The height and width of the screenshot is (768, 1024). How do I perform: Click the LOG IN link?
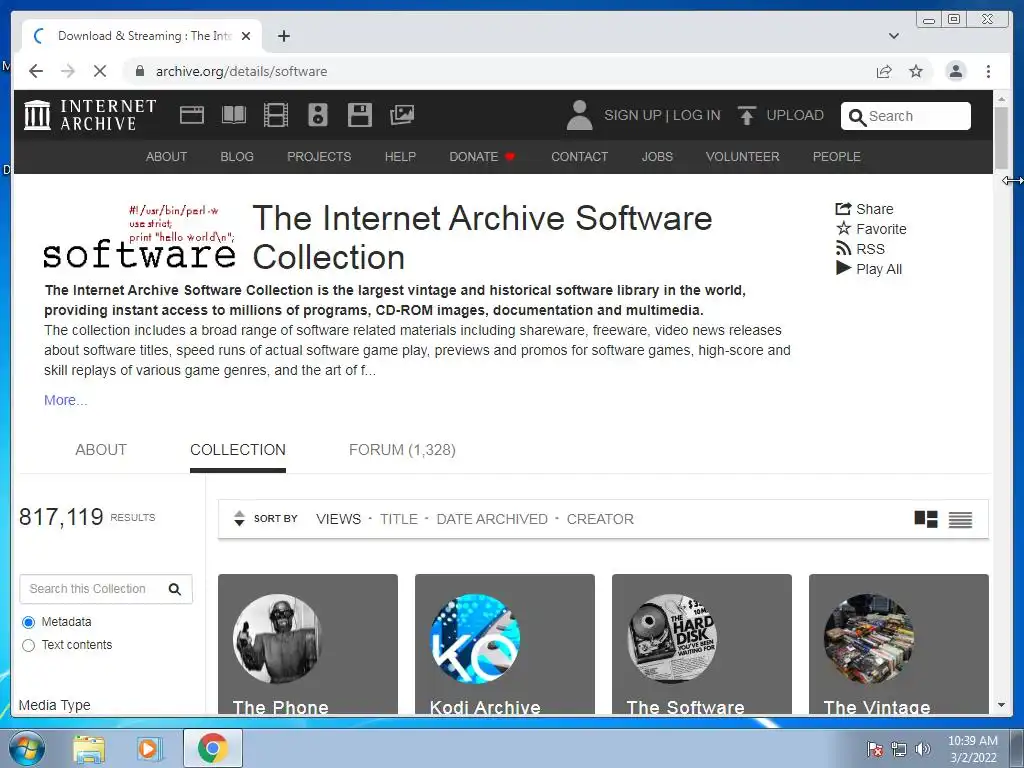click(x=696, y=116)
